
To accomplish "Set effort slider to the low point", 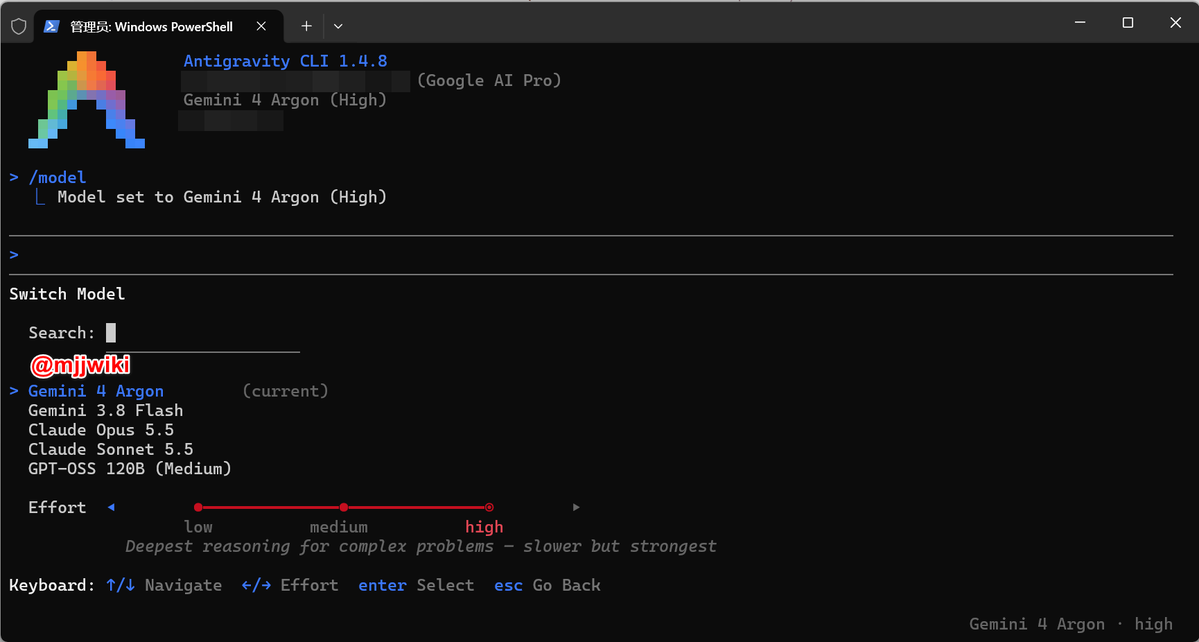I will [198, 507].
